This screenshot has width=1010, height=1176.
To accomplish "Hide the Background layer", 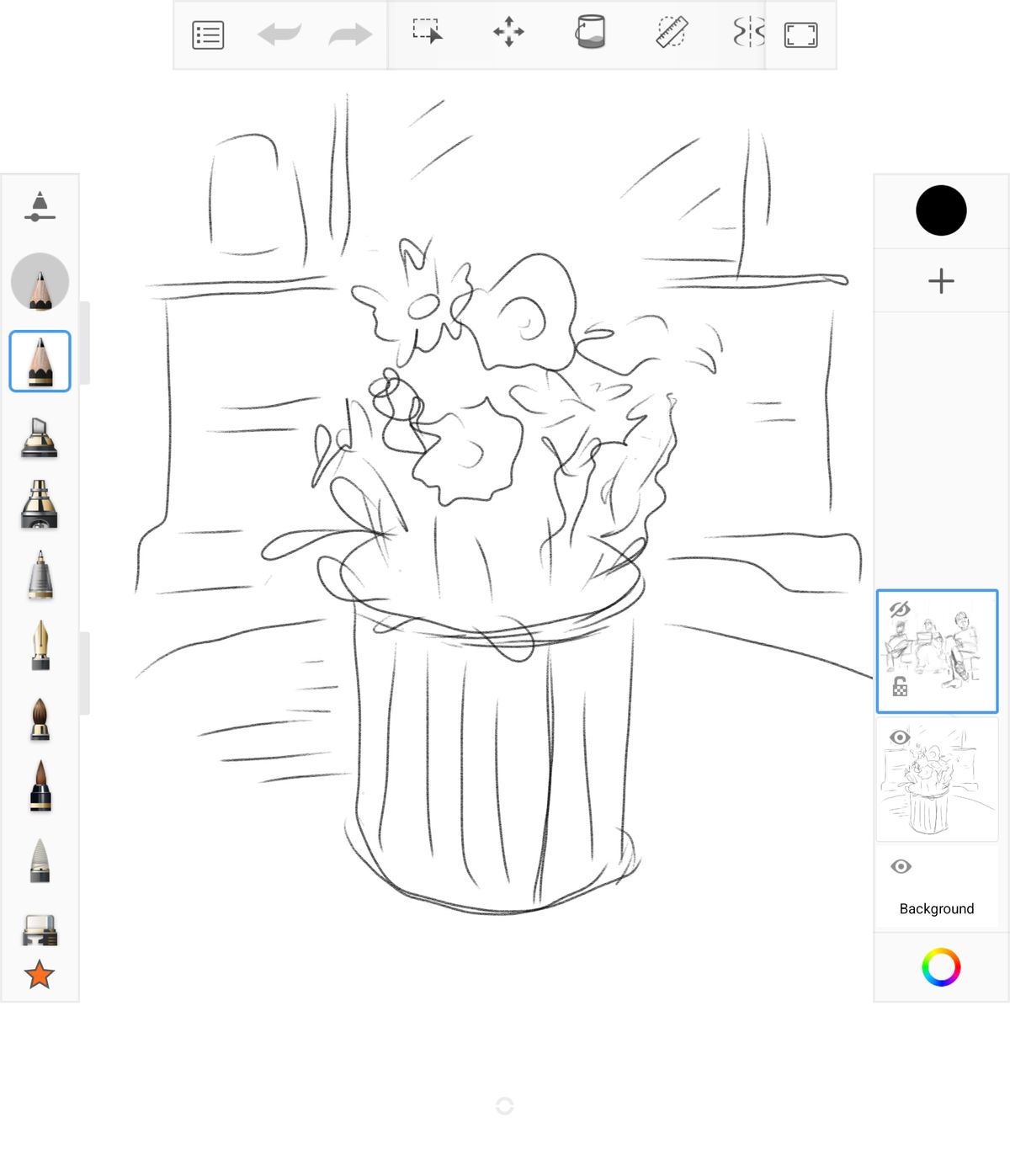I will 901,866.
